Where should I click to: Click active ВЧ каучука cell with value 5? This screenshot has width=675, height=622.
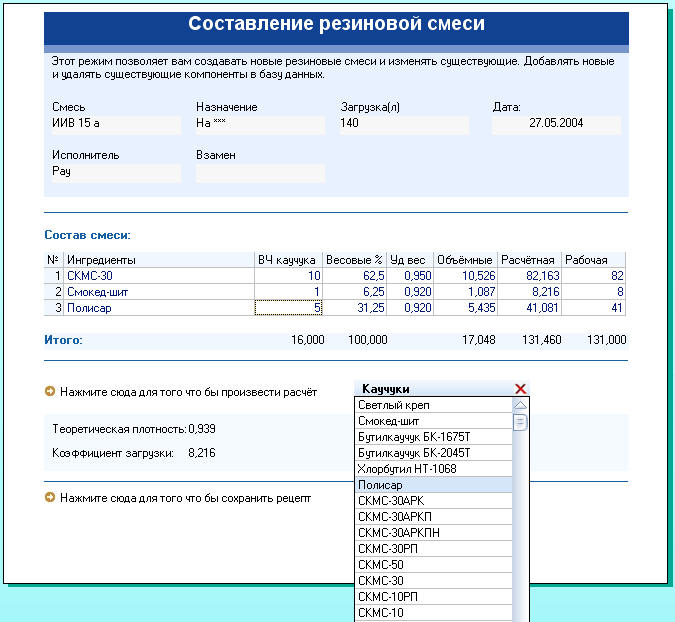pyautogui.click(x=288, y=308)
